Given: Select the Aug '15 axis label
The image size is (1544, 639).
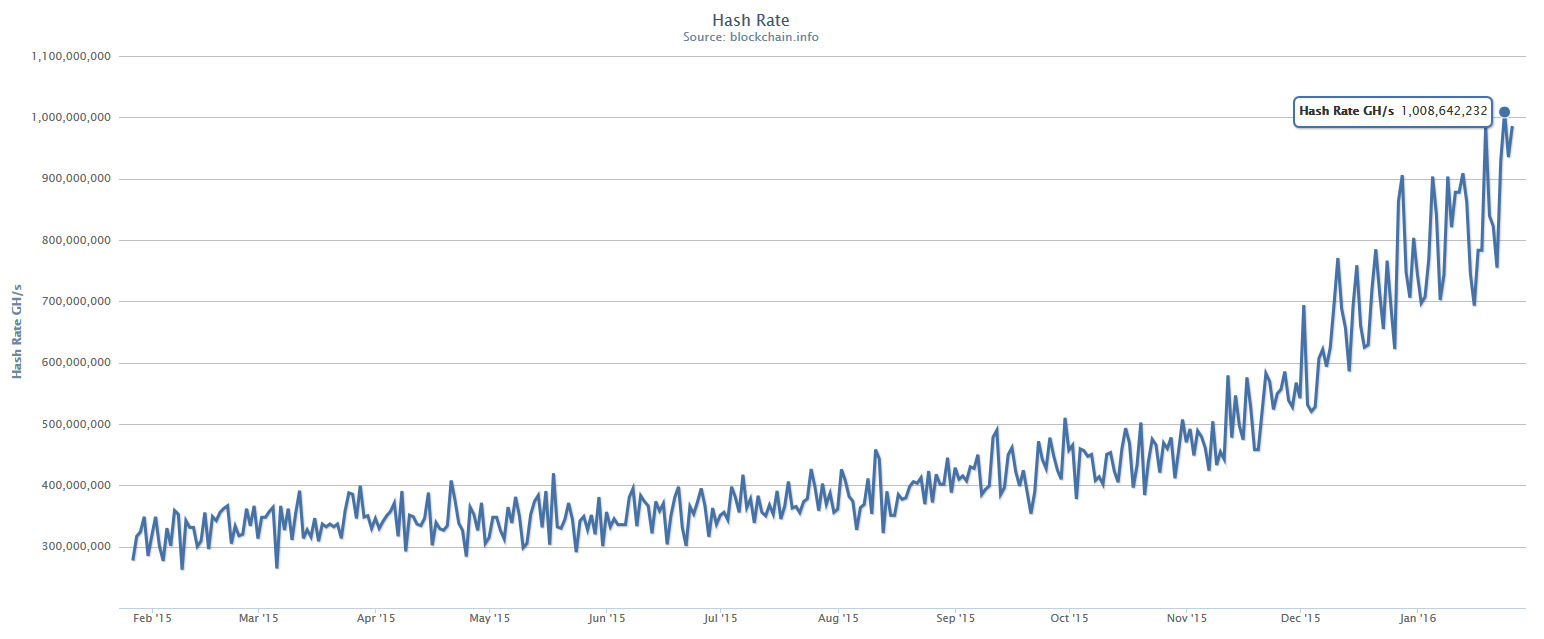Looking at the screenshot, I should [x=837, y=618].
